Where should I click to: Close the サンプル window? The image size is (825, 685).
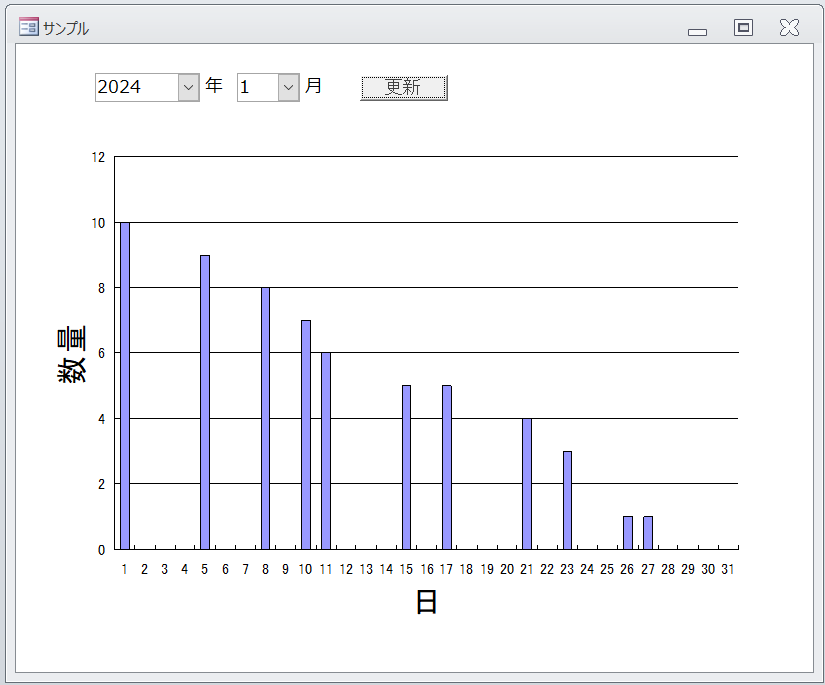click(789, 27)
